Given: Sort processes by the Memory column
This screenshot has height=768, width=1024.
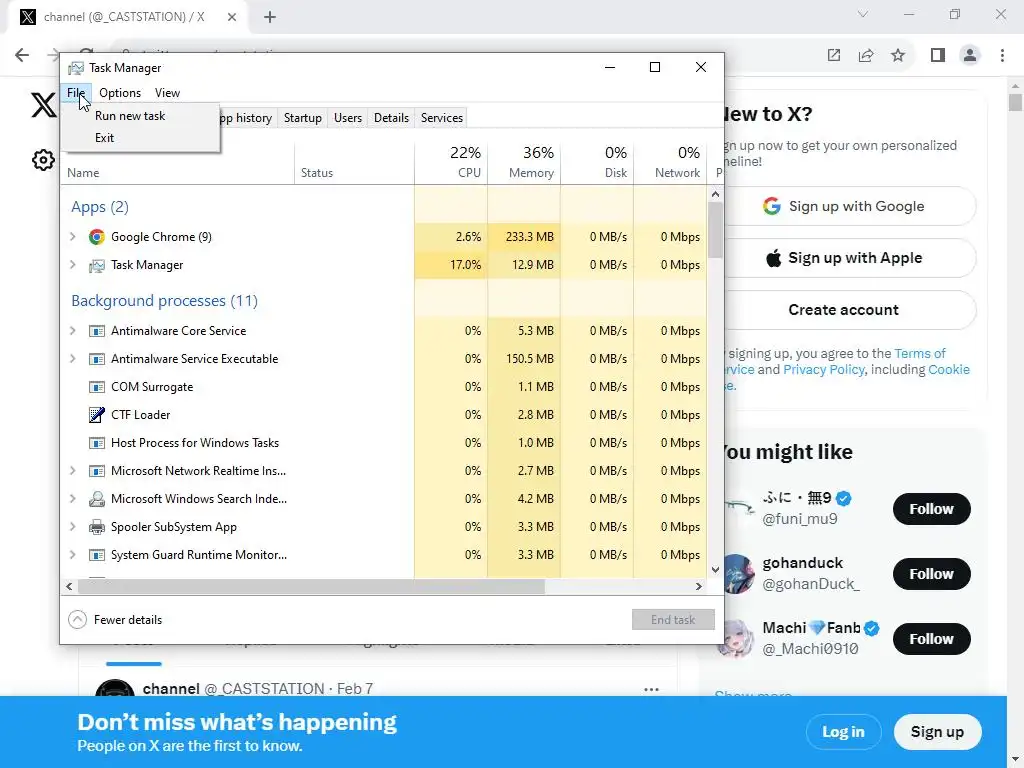Looking at the screenshot, I should pyautogui.click(x=524, y=161).
